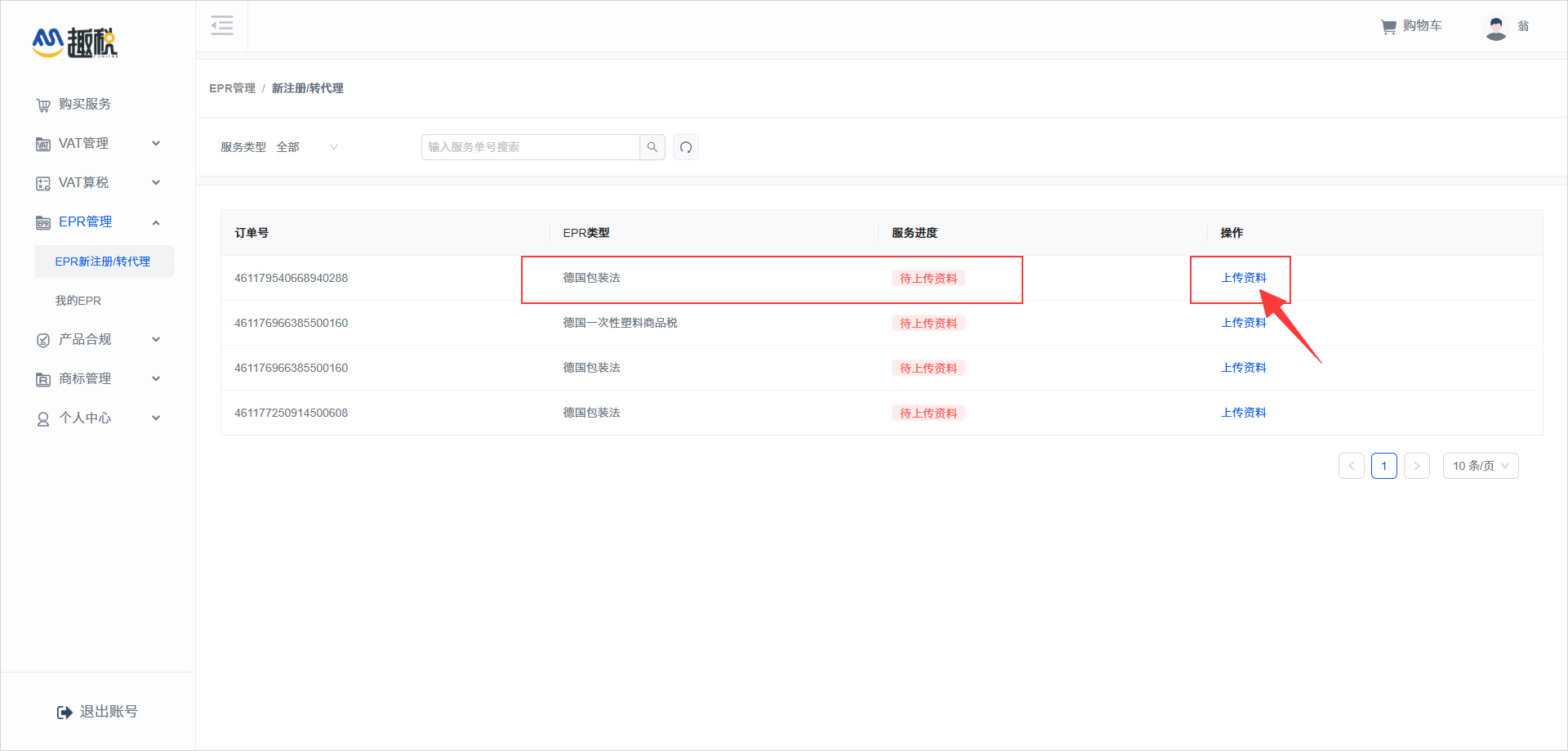Open the 10 条/页 page size dropdown

(1480, 466)
